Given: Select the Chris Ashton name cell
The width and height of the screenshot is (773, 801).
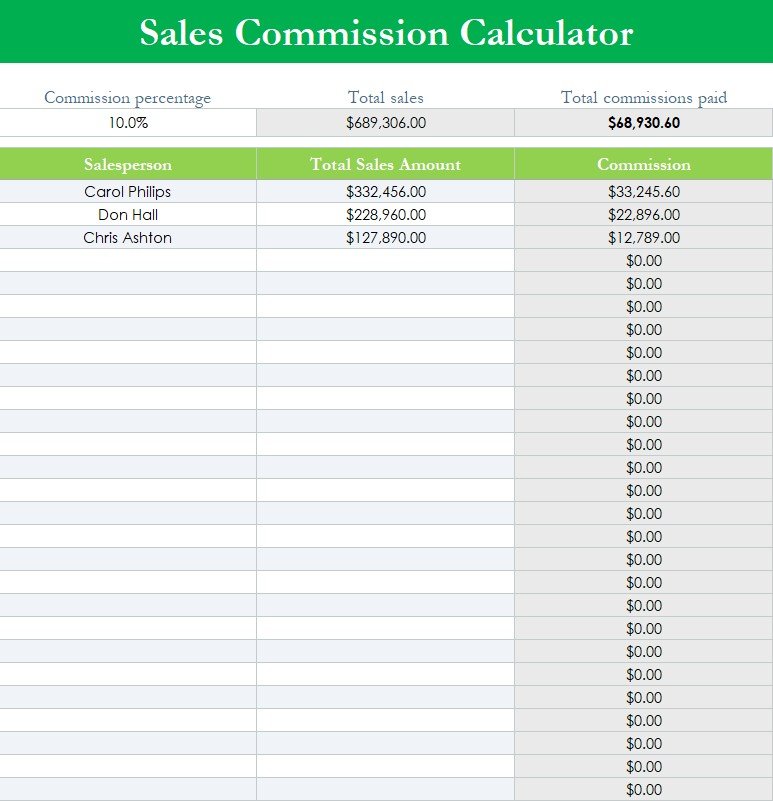Looking at the screenshot, I should point(128,237).
